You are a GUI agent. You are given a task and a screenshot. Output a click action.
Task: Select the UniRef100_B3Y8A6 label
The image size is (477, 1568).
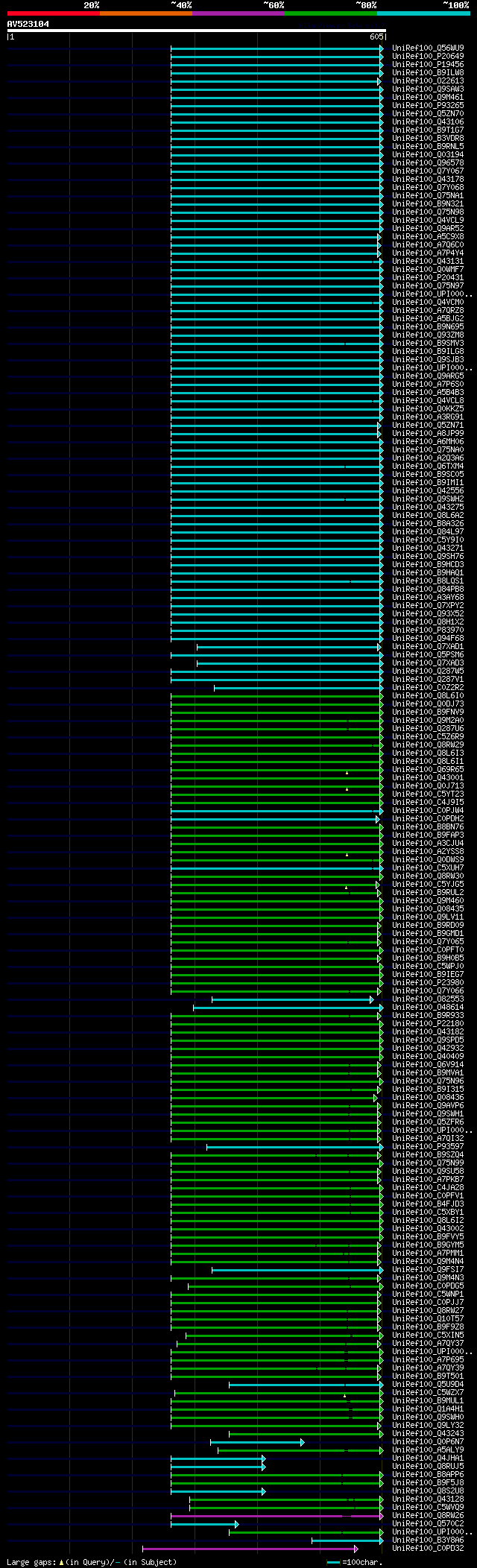click(x=428, y=1540)
